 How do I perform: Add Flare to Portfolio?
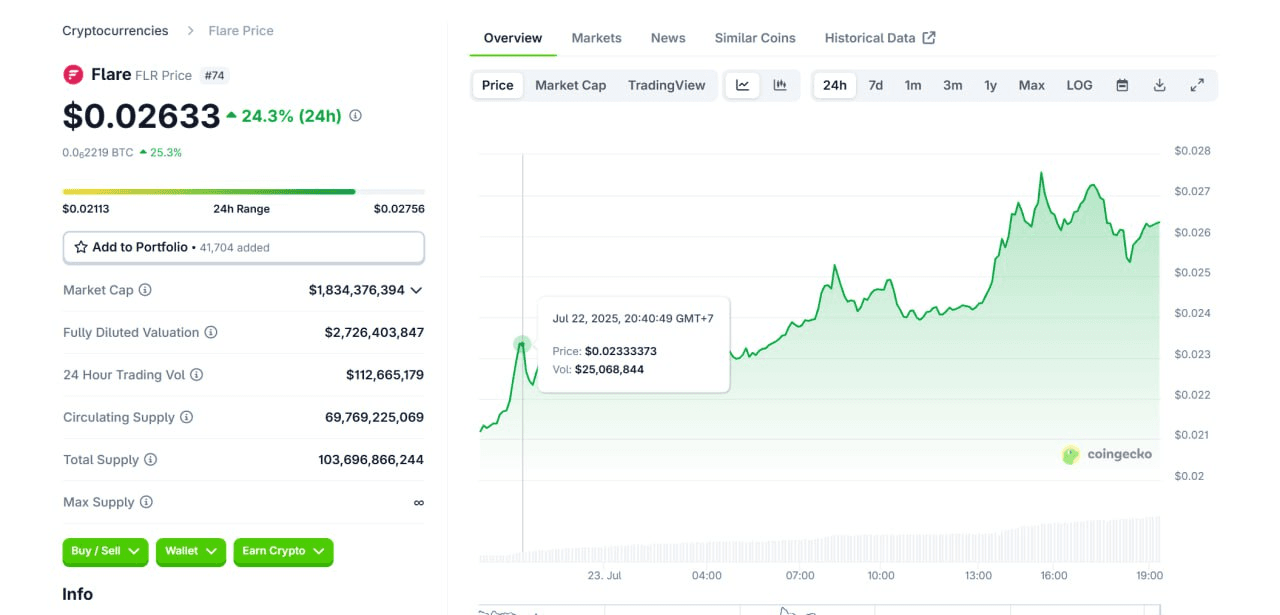point(244,247)
